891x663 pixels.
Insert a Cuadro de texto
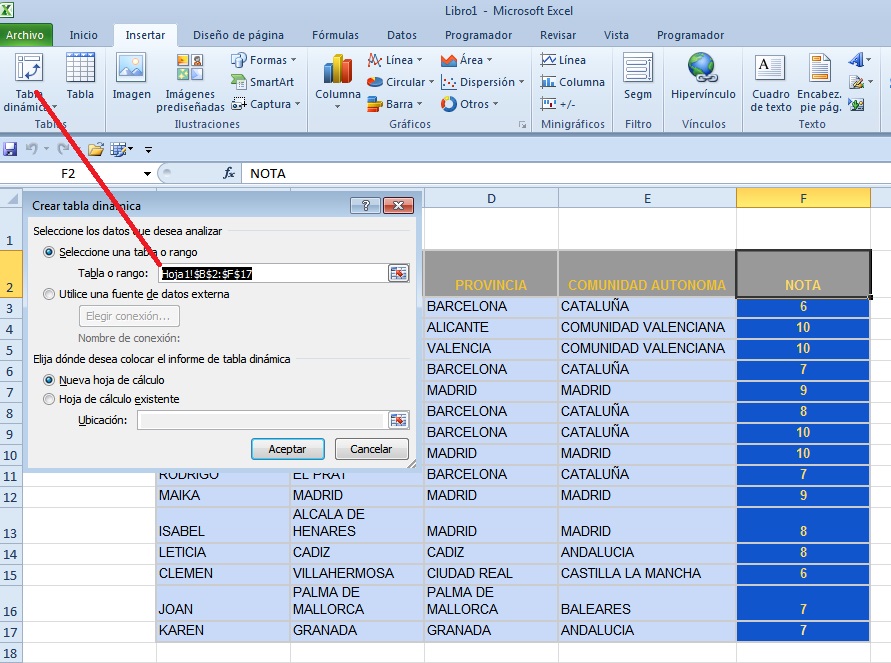771,82
